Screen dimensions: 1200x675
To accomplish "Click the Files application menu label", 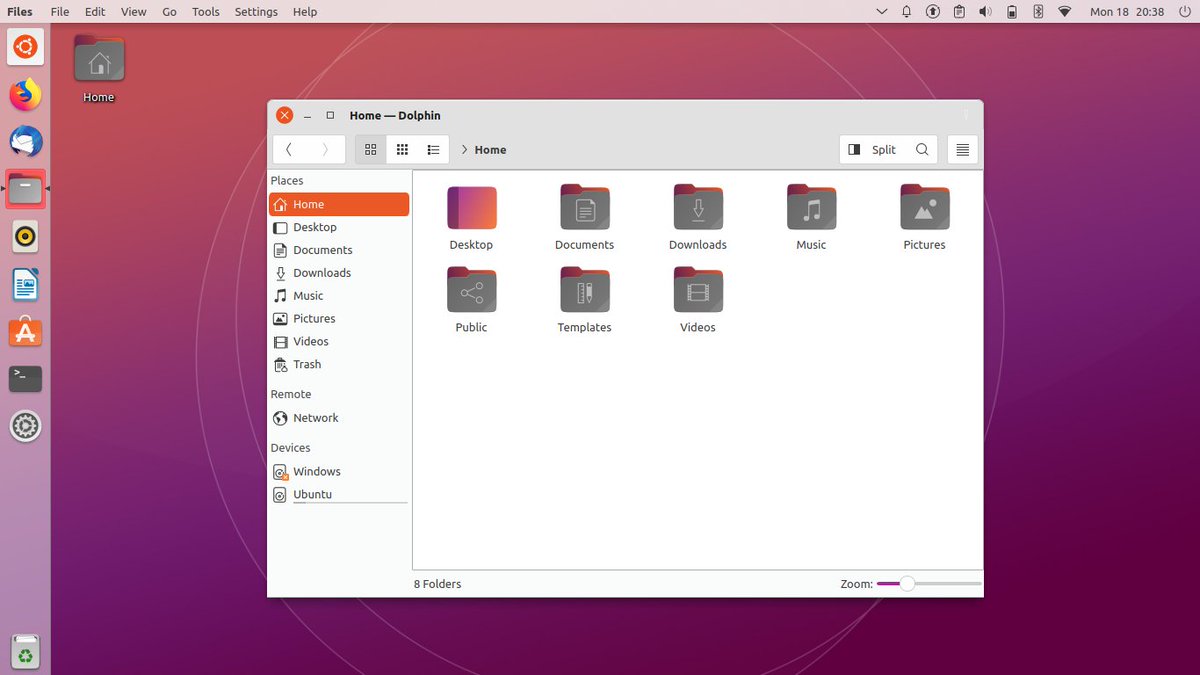I will (20, 12).
